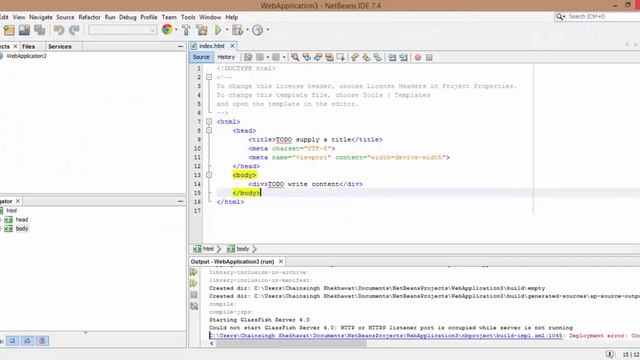Click the Find Selection magnifier icon

pyautogui.click(x=295, y=57)
